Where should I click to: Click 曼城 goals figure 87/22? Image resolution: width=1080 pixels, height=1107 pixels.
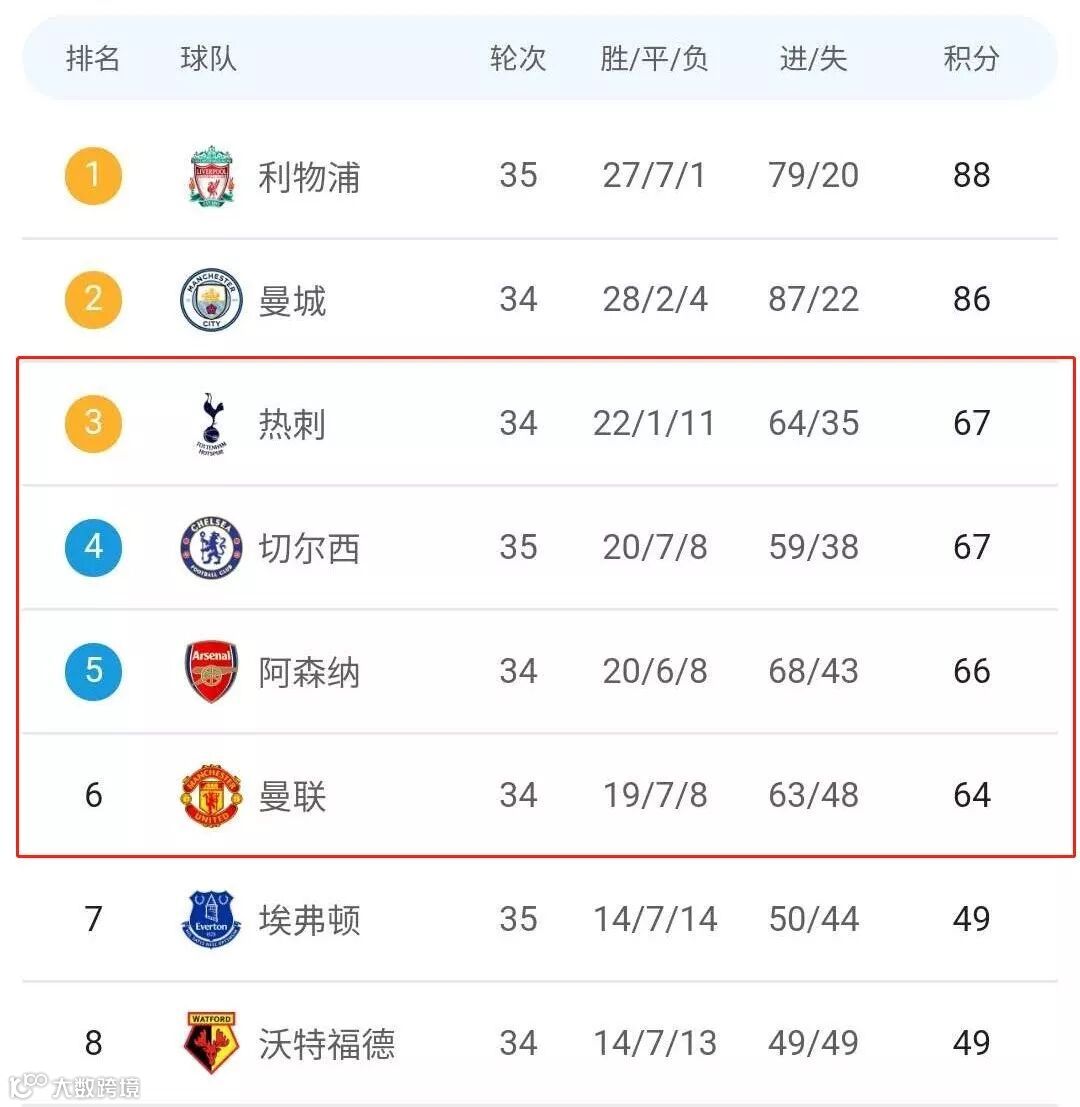click(x=813, y=299)
